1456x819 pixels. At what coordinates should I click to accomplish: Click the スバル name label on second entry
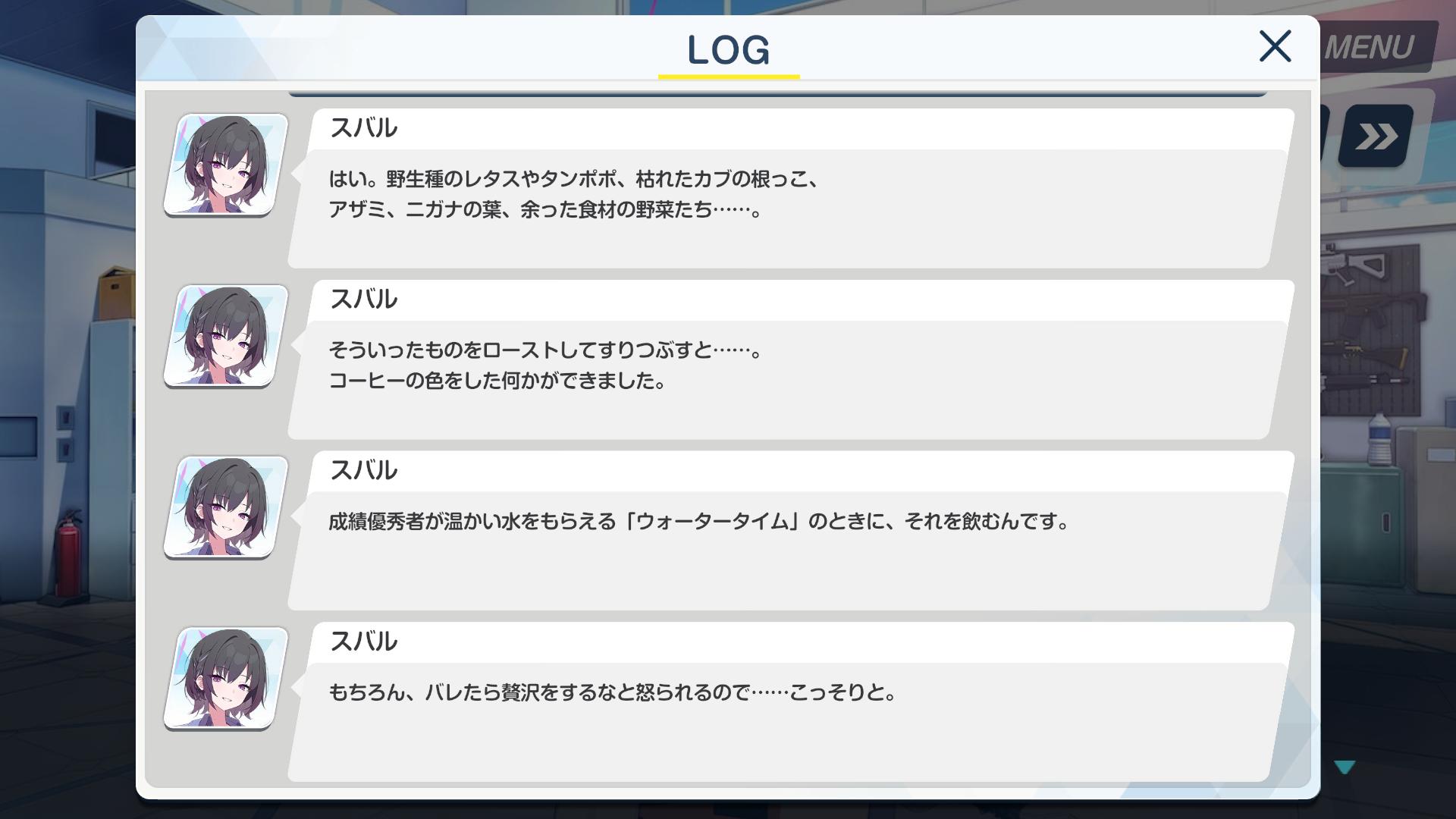coord(363,300)
